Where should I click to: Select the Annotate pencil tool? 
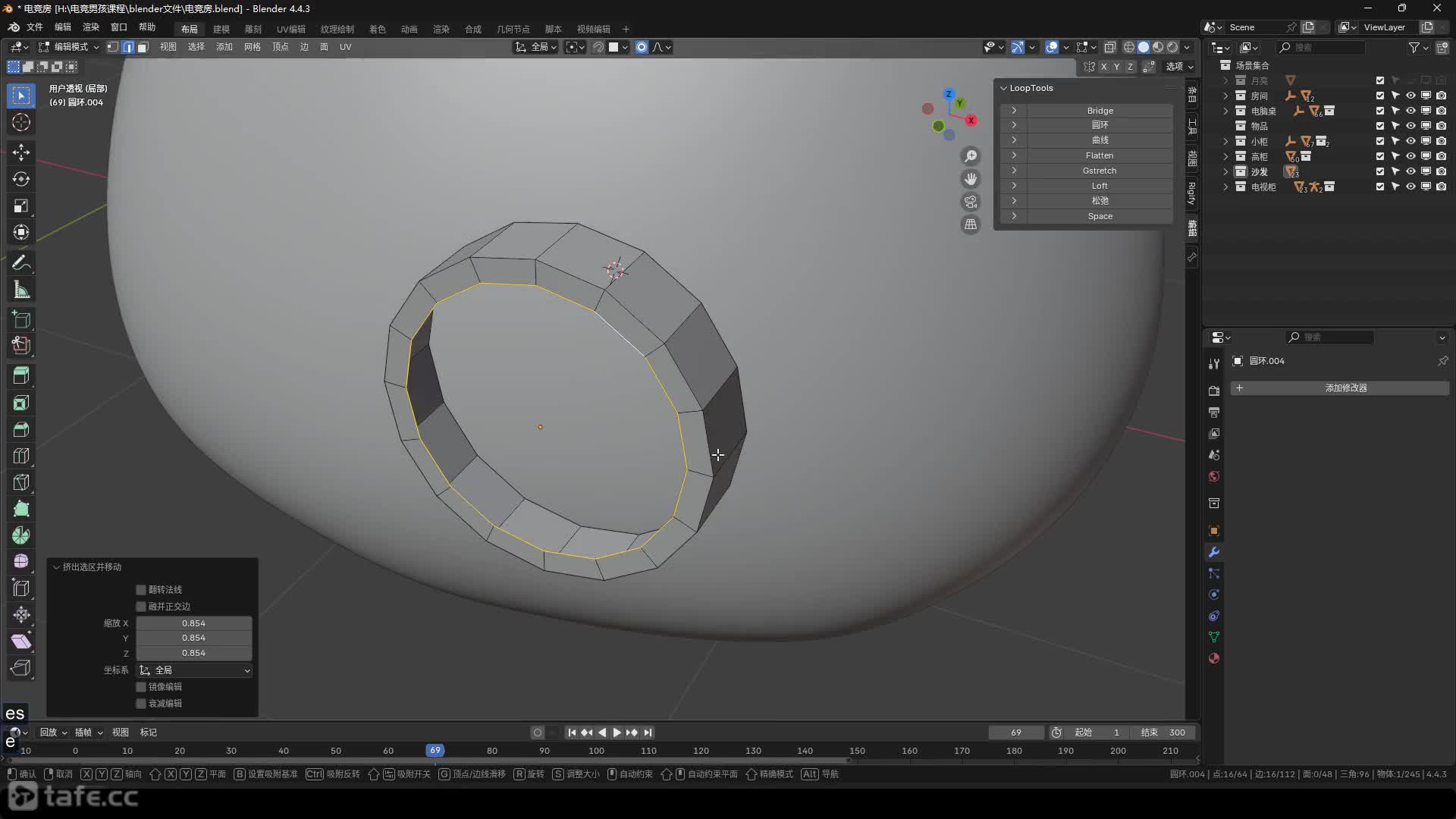(21, 263)
